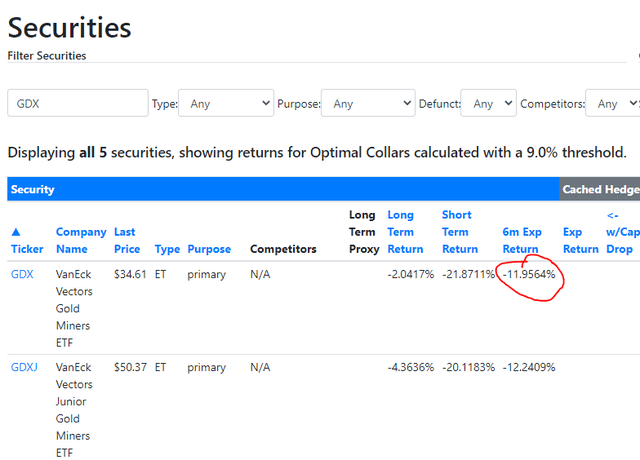Open the Type filter dropdown

click(226, 103)
